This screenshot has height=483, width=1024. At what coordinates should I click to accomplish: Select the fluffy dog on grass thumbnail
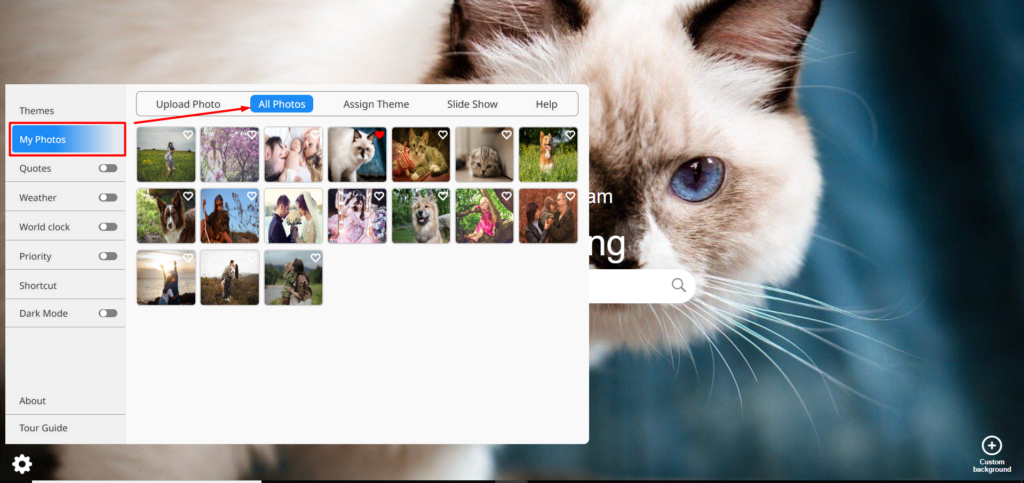(420, 217)
